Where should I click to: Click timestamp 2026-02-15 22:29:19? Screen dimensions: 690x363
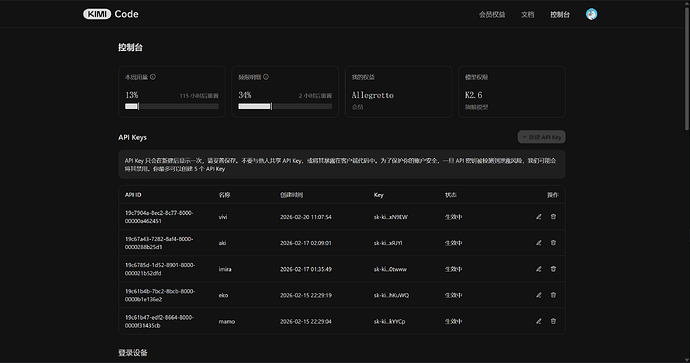pos(306,295)
